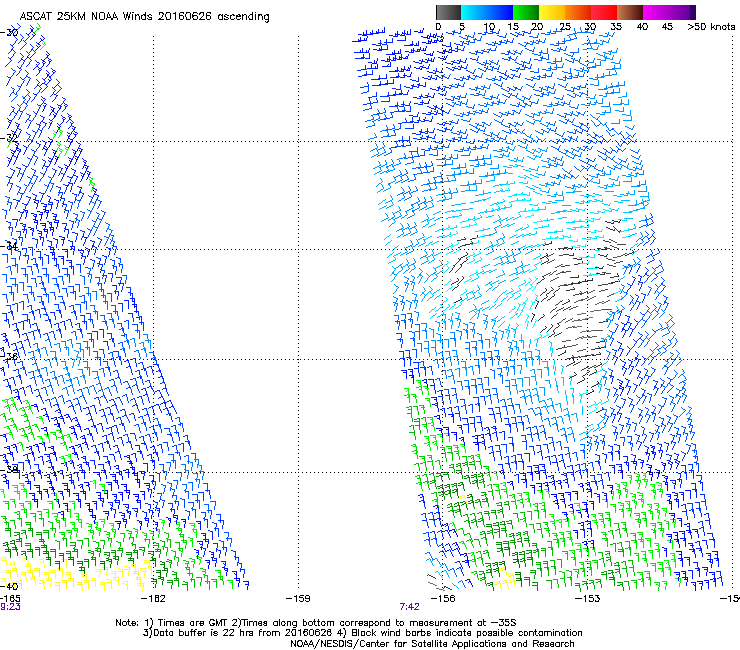Click the 'NOAA/NESDIS/Center for Satellite Applications and Research' credit
740x650 pixels.
[432, 644]
